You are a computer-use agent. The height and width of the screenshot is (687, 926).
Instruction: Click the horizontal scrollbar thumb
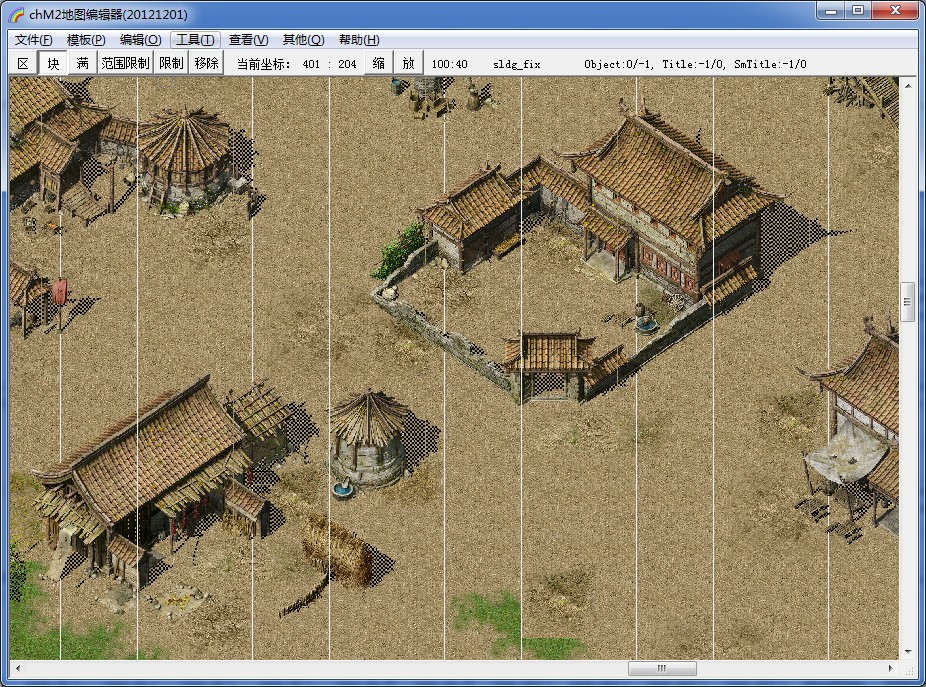pos(662,668)
